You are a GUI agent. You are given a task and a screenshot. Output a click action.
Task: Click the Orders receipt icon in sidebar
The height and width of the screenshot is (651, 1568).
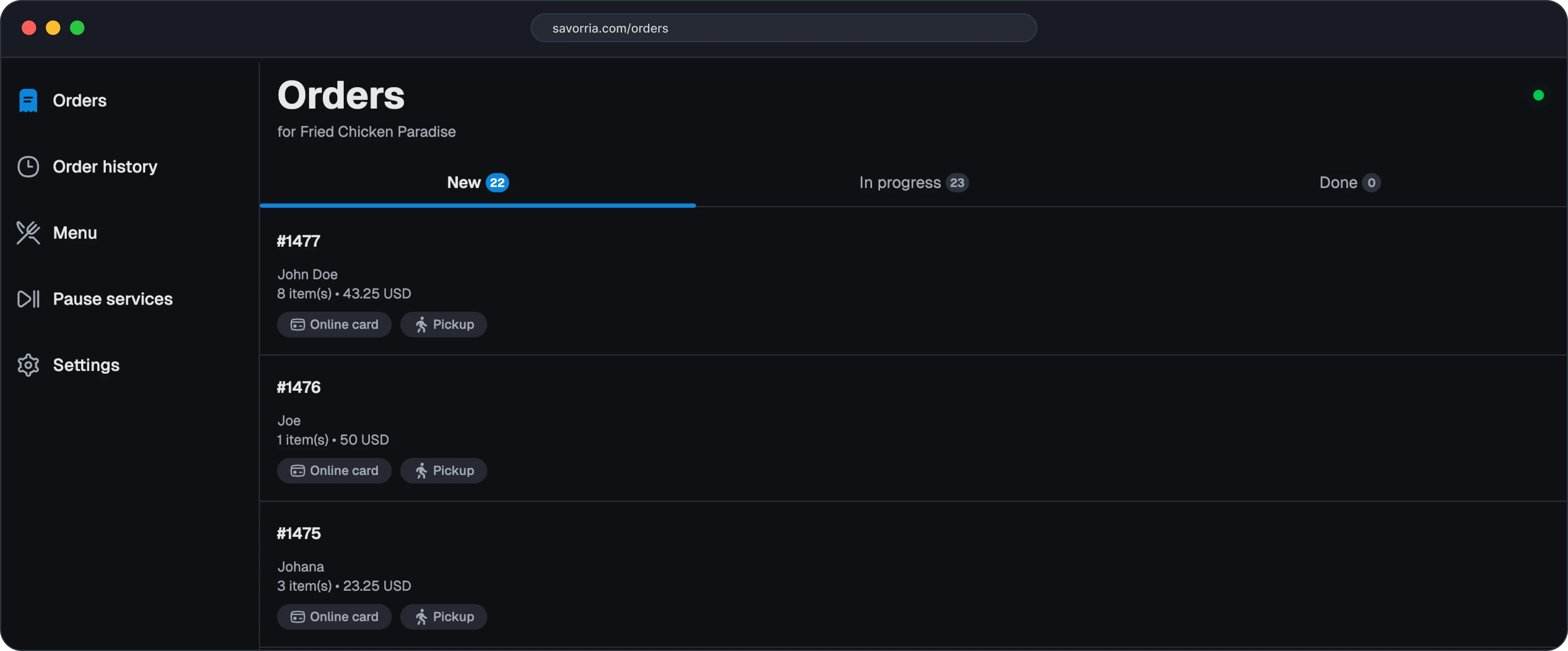(28, 100)
